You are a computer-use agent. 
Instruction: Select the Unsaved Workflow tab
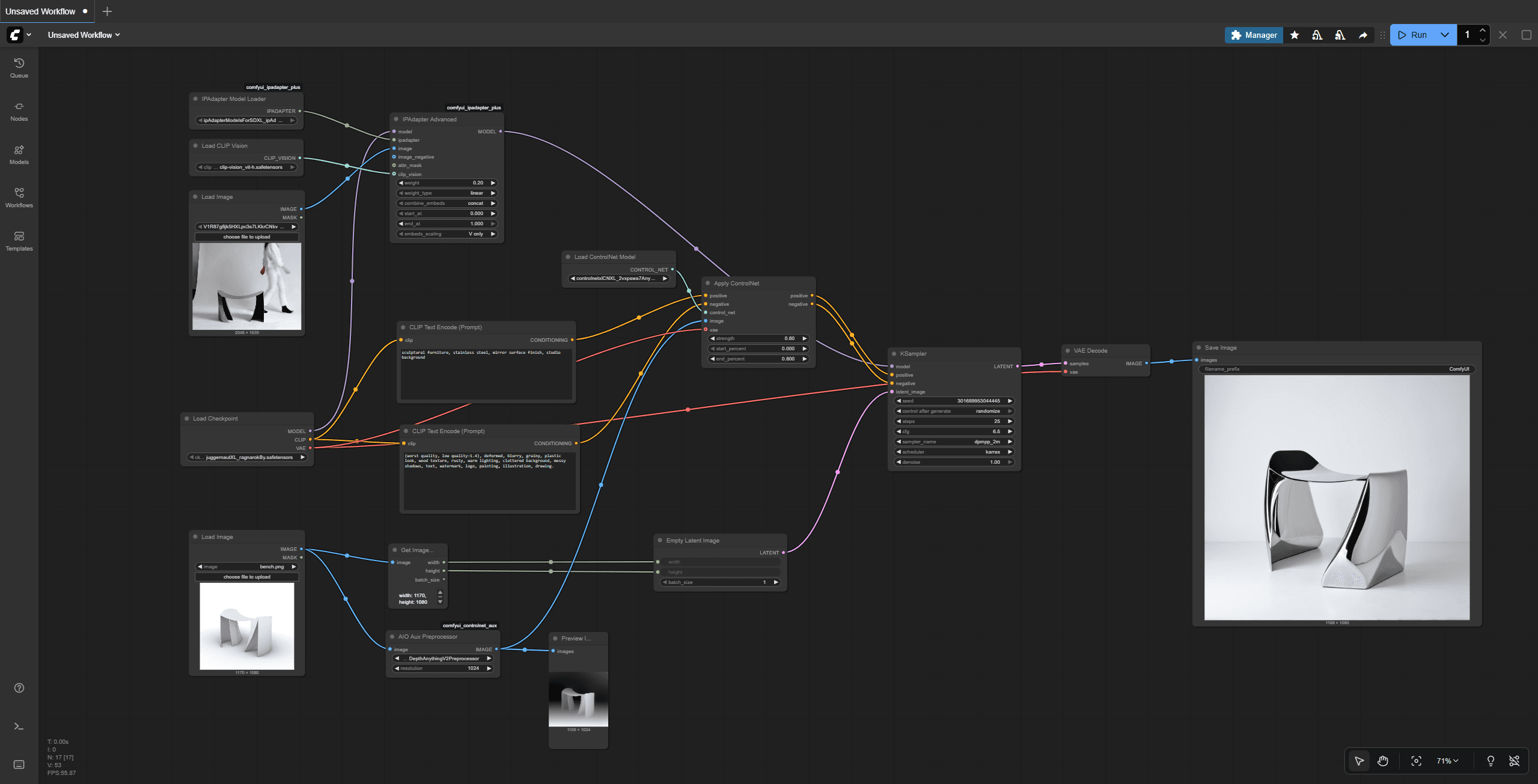tap(40, 11)
